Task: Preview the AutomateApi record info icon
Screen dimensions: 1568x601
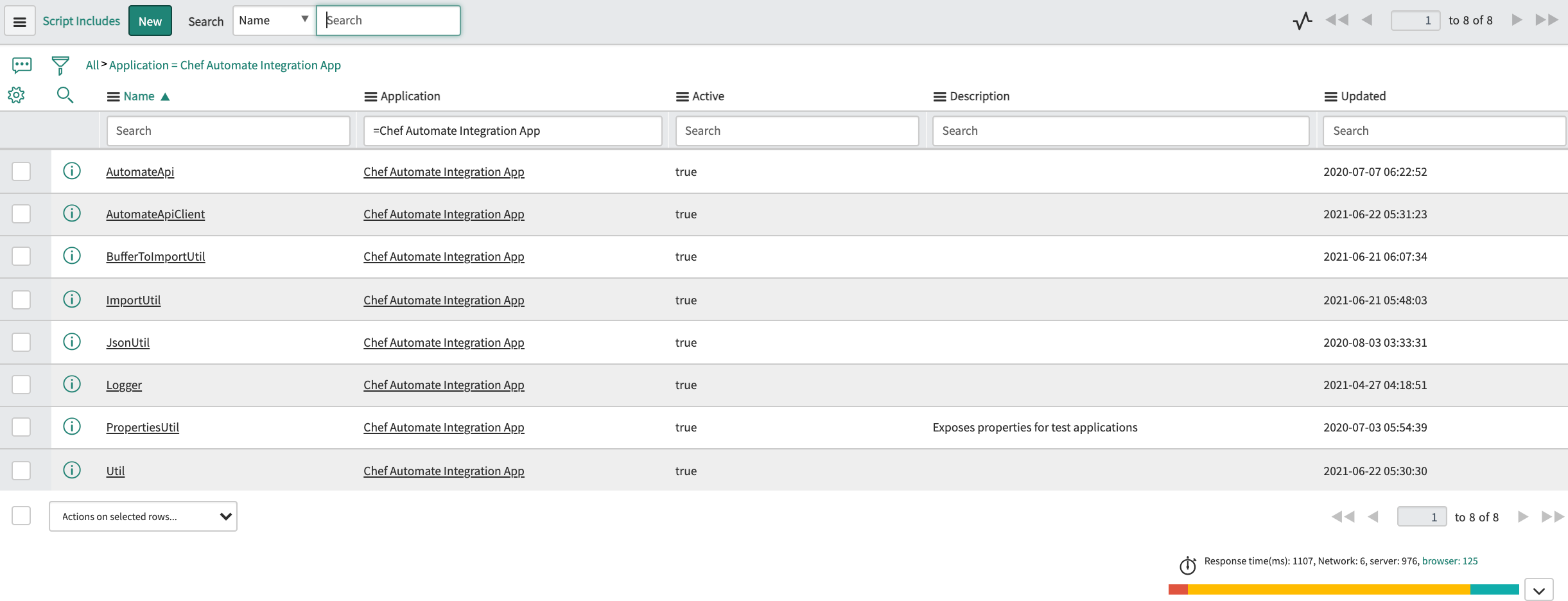Action: 72,171
